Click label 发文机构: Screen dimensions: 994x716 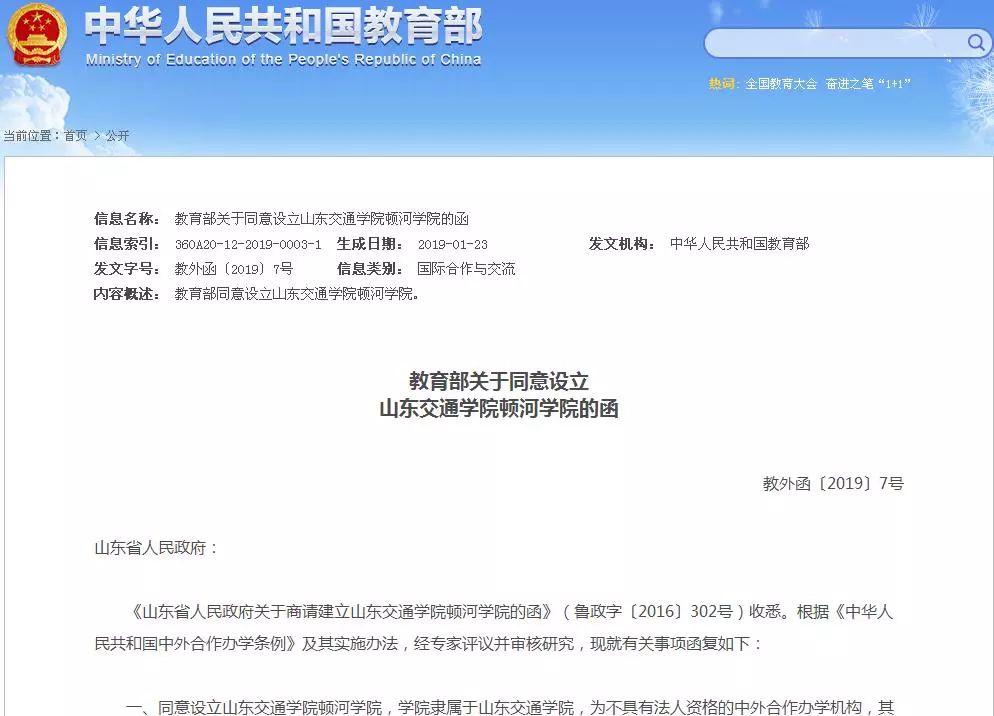(x=621, y=244)
